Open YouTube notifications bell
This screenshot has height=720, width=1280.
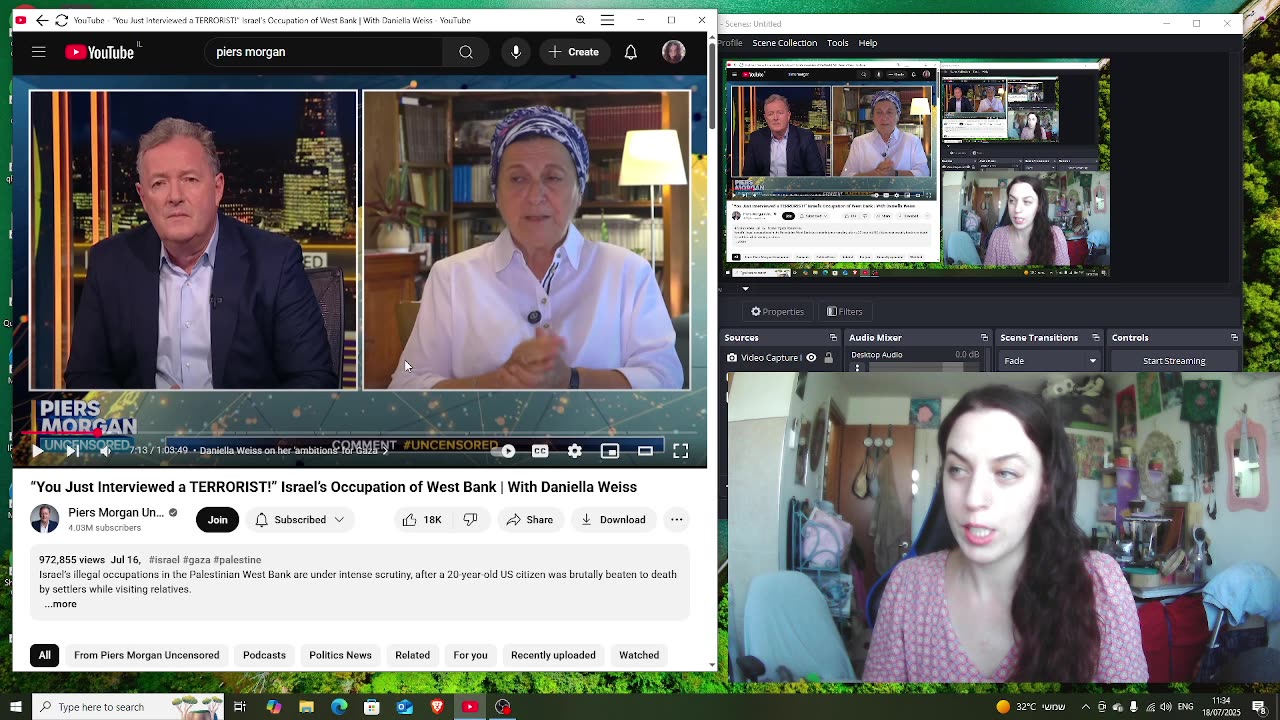click(x=631, y=52)
